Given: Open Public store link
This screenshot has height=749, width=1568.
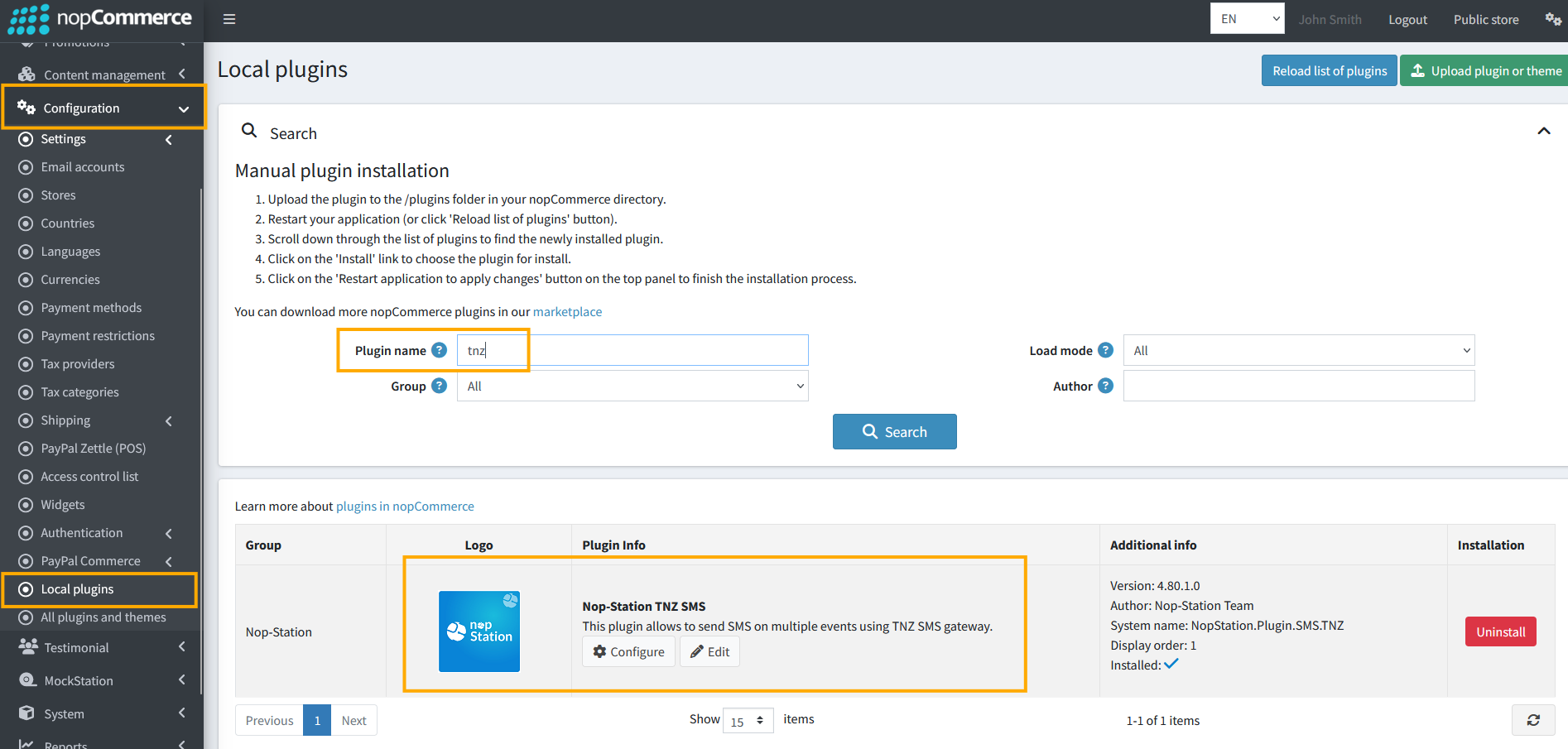Looking at the screenshot, I should coord(1486,19).
